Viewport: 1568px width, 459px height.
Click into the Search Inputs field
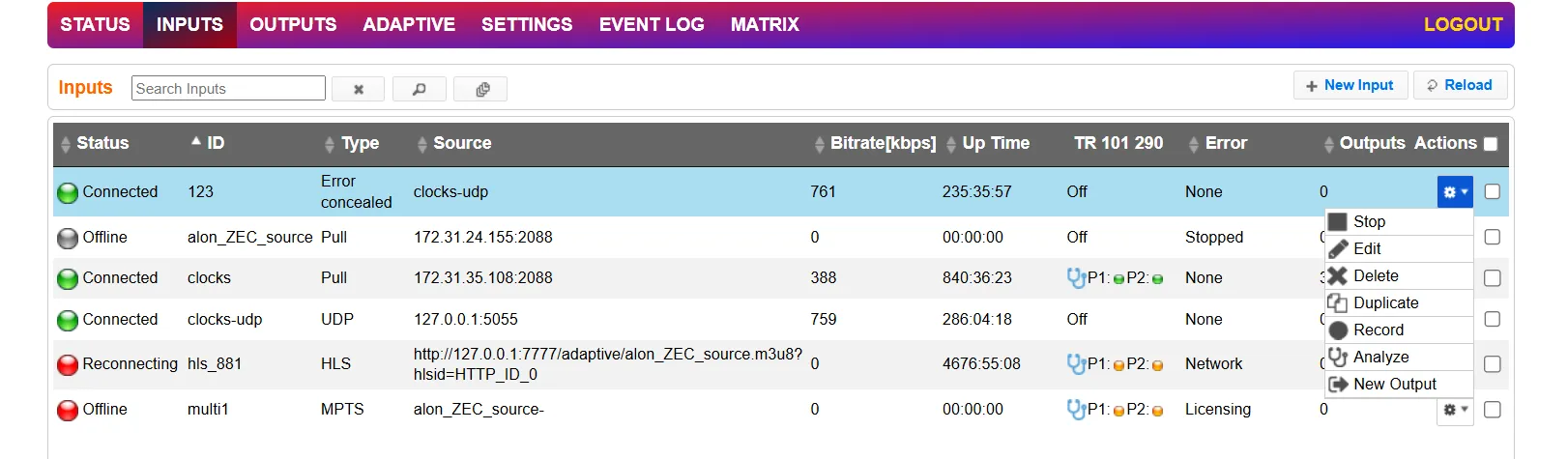tap(229, 88)
